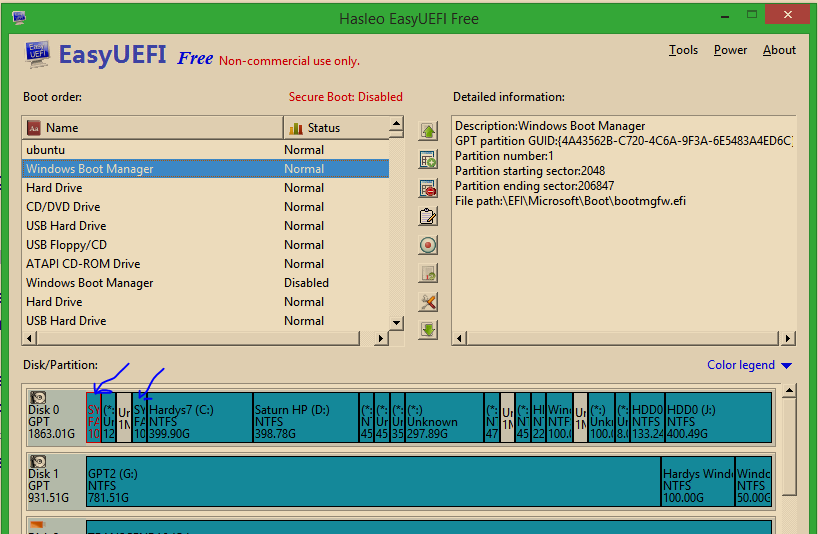The image size is (818, 534).
Task: Click the create new entry icon
Action: coord(428,160)
